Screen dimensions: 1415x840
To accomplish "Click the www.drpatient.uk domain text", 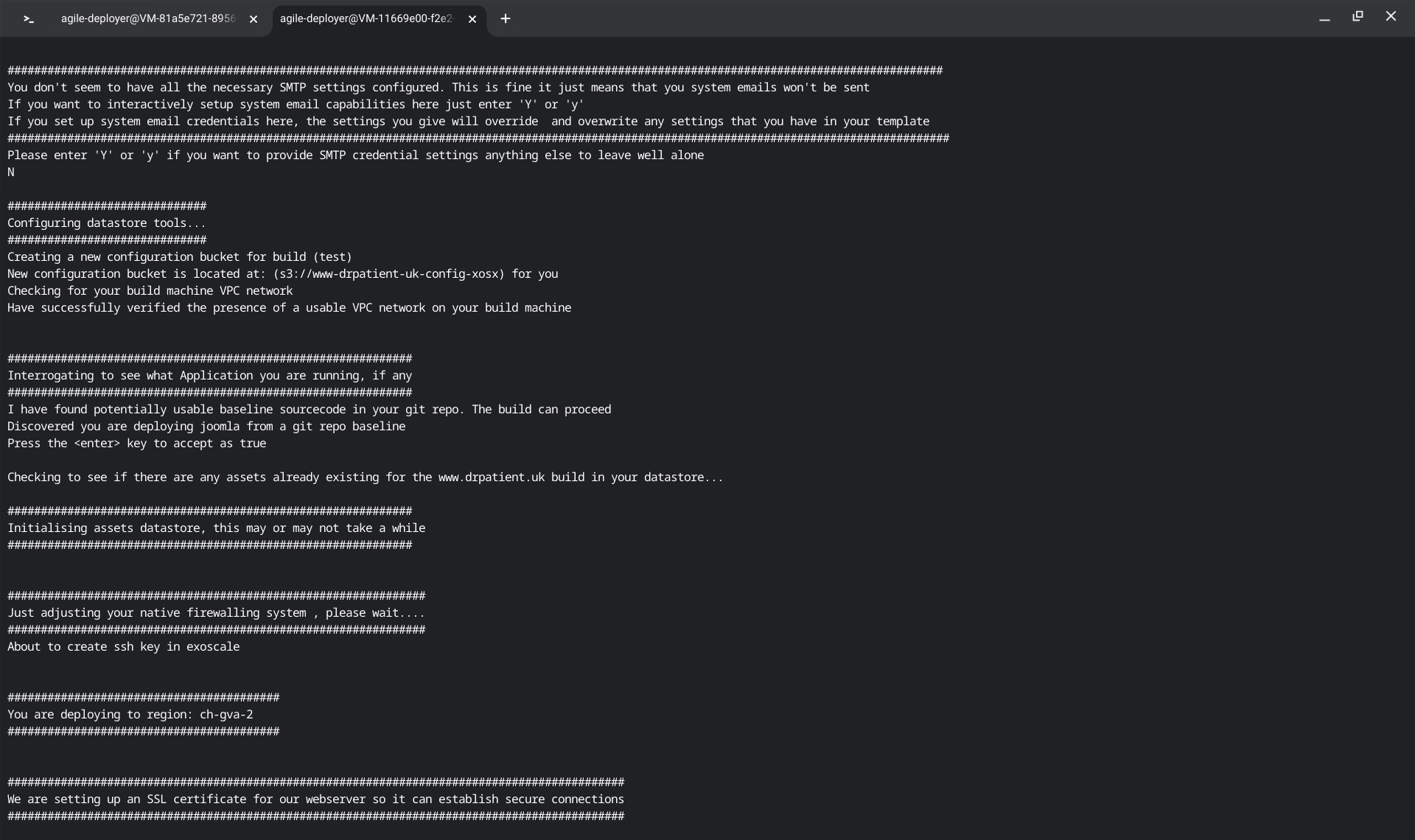I will (x=491, y=477).
